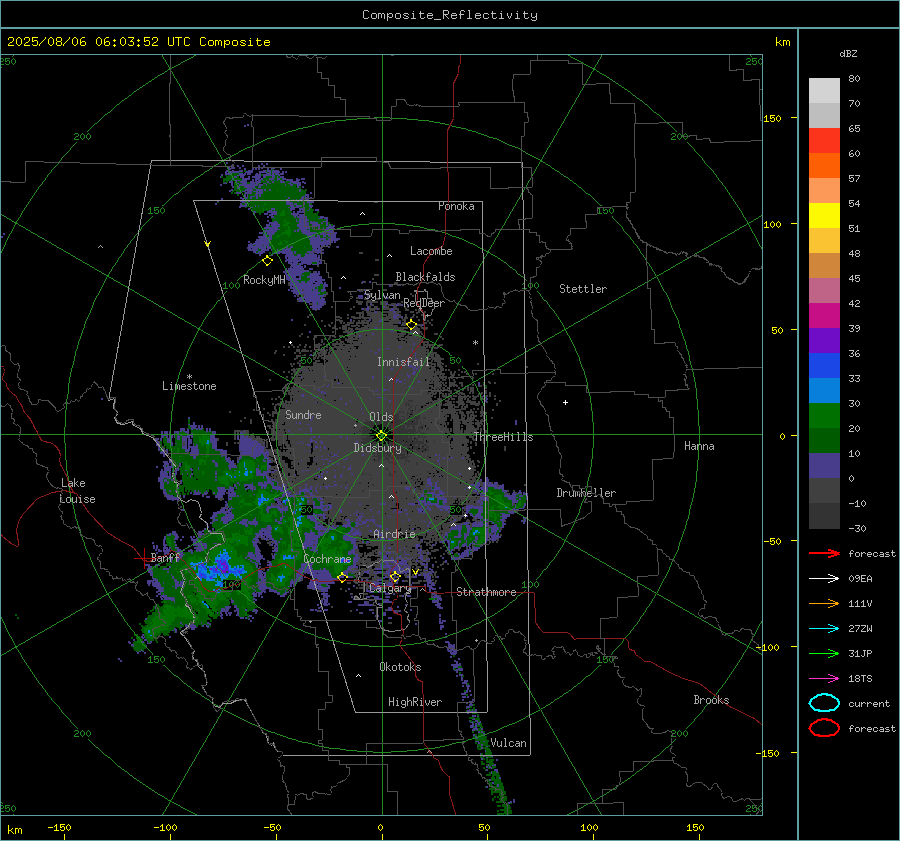
Task: Click the green 31JP arrow icon
Action: pos(824,653)
